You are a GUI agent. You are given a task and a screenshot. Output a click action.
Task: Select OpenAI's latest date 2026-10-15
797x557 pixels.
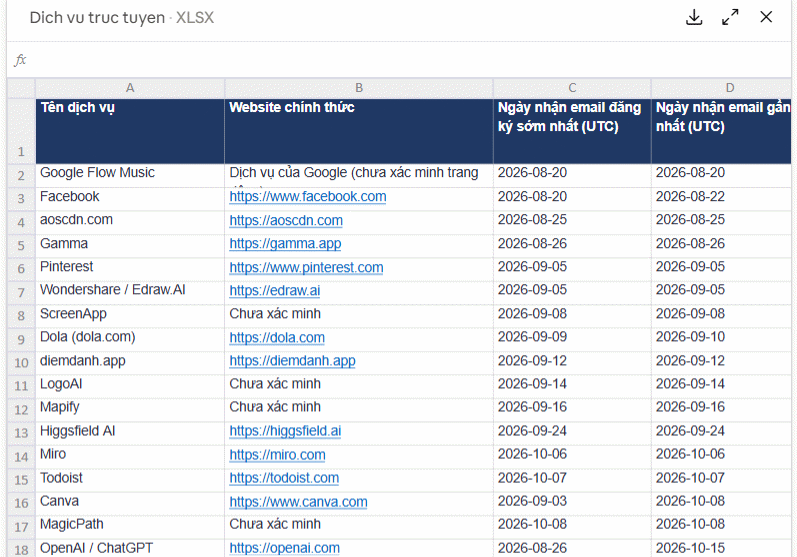(722, 548)
